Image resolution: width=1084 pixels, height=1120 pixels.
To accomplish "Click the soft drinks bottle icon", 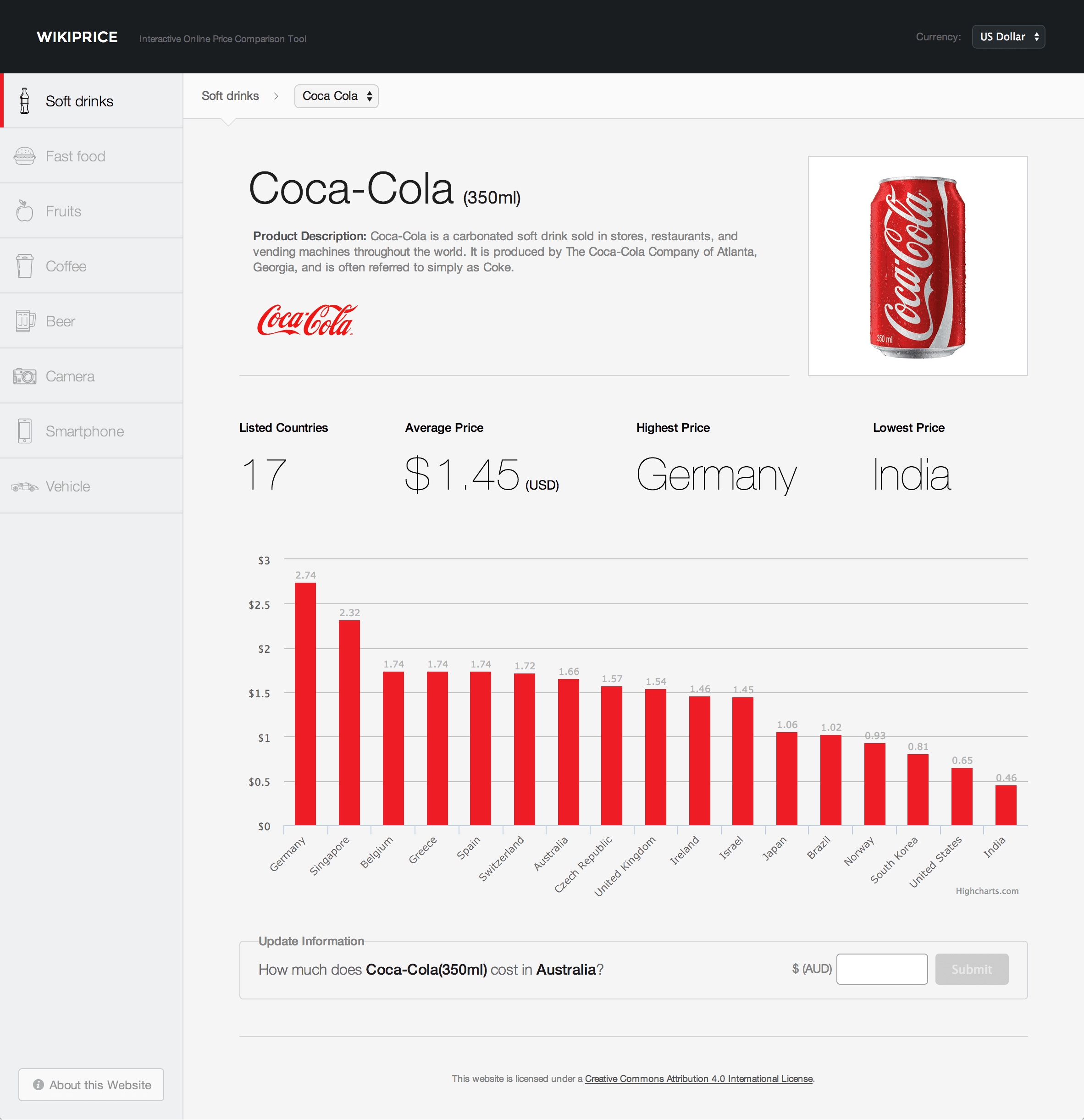I will pos(25,101).
